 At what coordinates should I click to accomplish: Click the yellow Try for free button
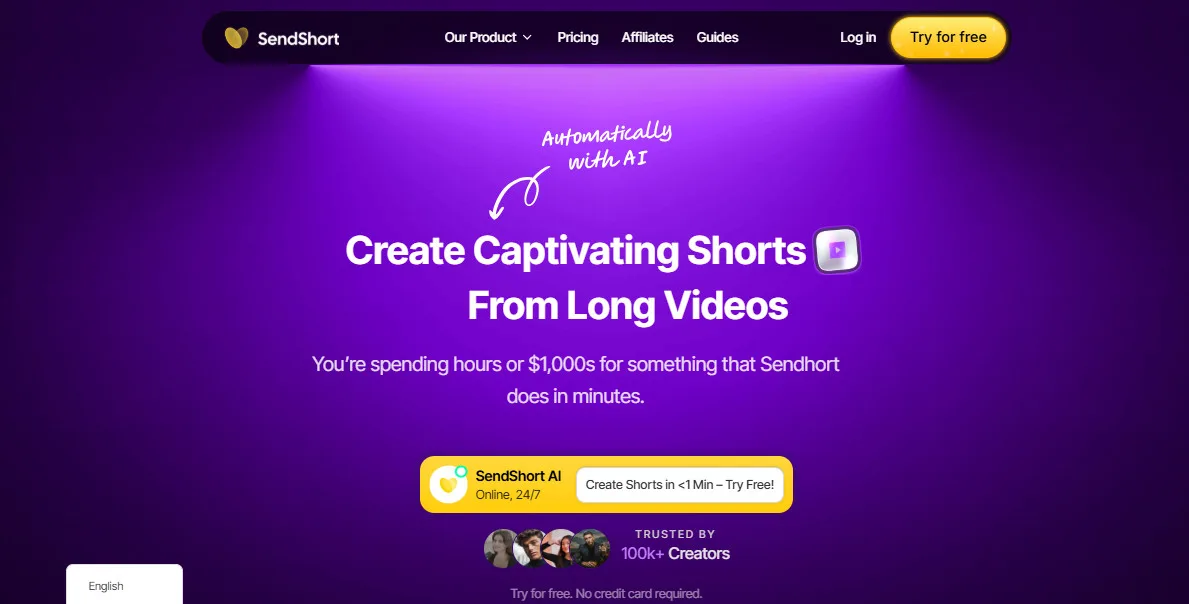[x=948, y=37]
